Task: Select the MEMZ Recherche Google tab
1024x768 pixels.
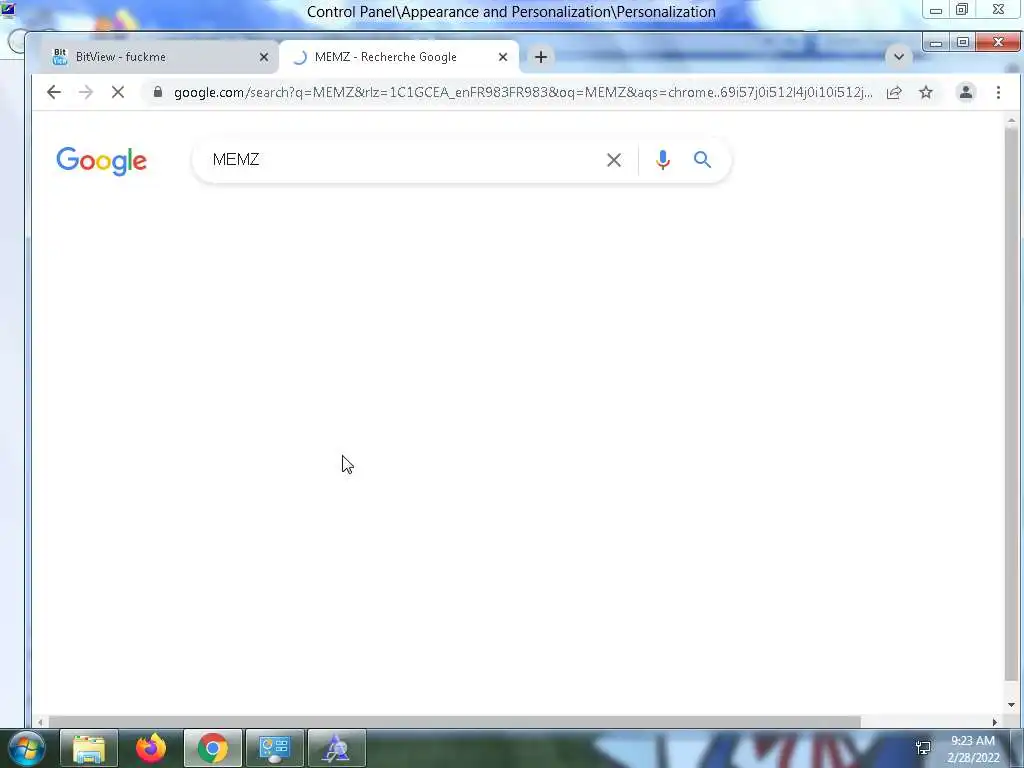Action: point(398,57)
